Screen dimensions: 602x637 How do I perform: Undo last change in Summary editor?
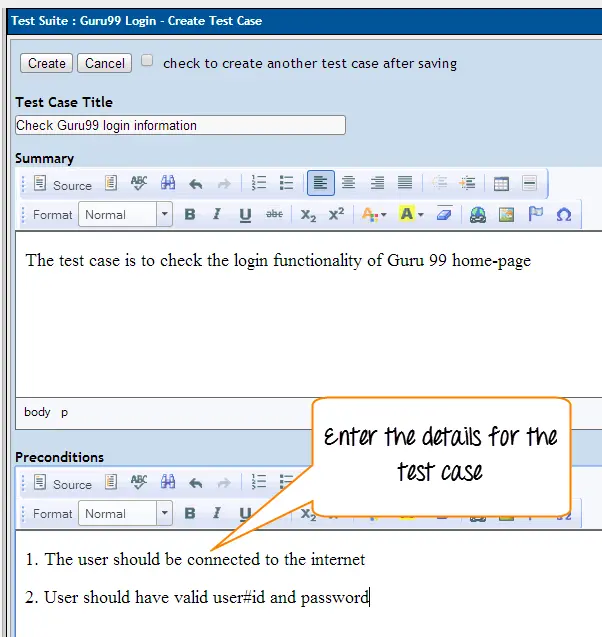tap(196, 184)
